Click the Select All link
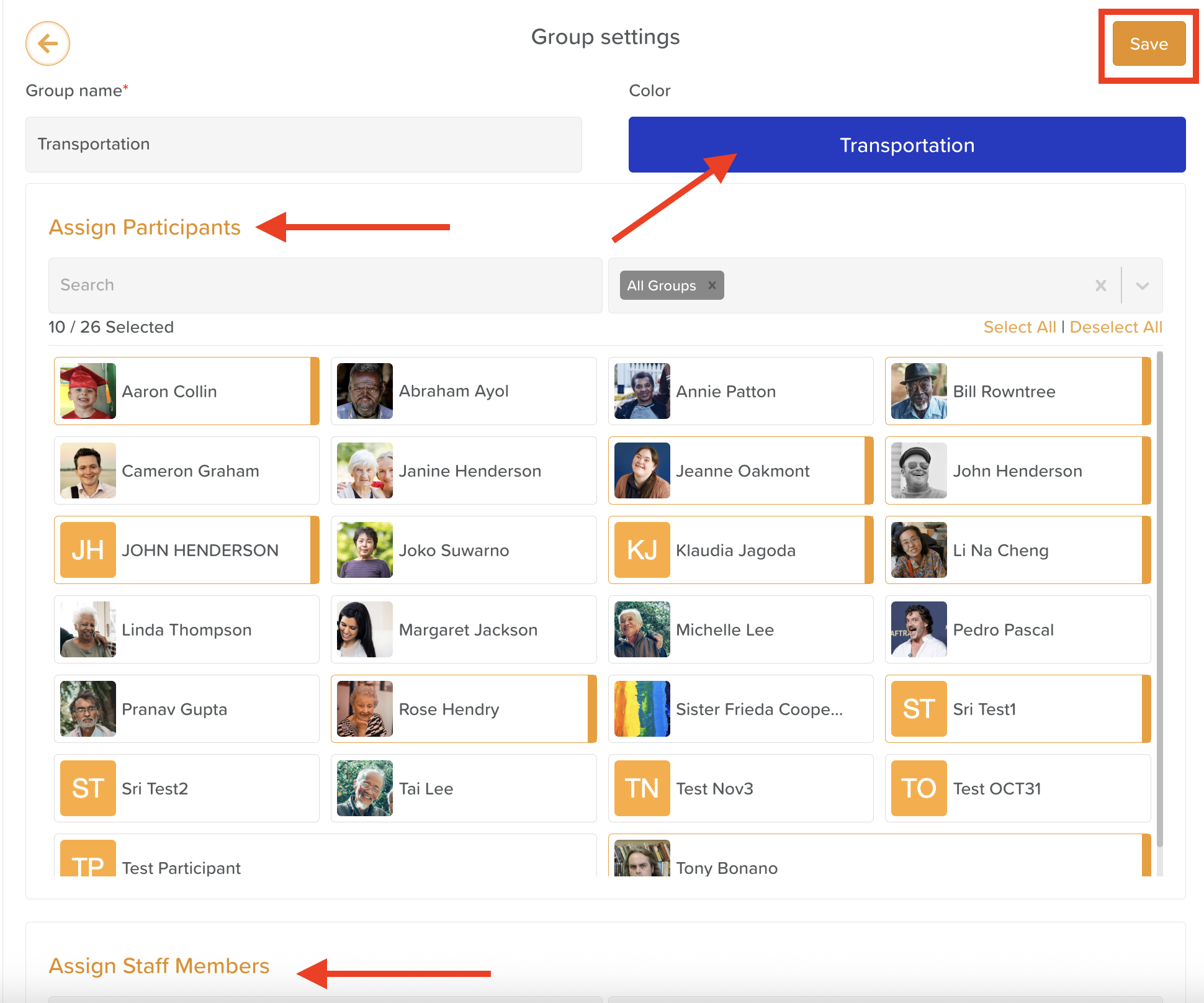Viewport: 1204px width, 1003px height. tap(1019, 327)
